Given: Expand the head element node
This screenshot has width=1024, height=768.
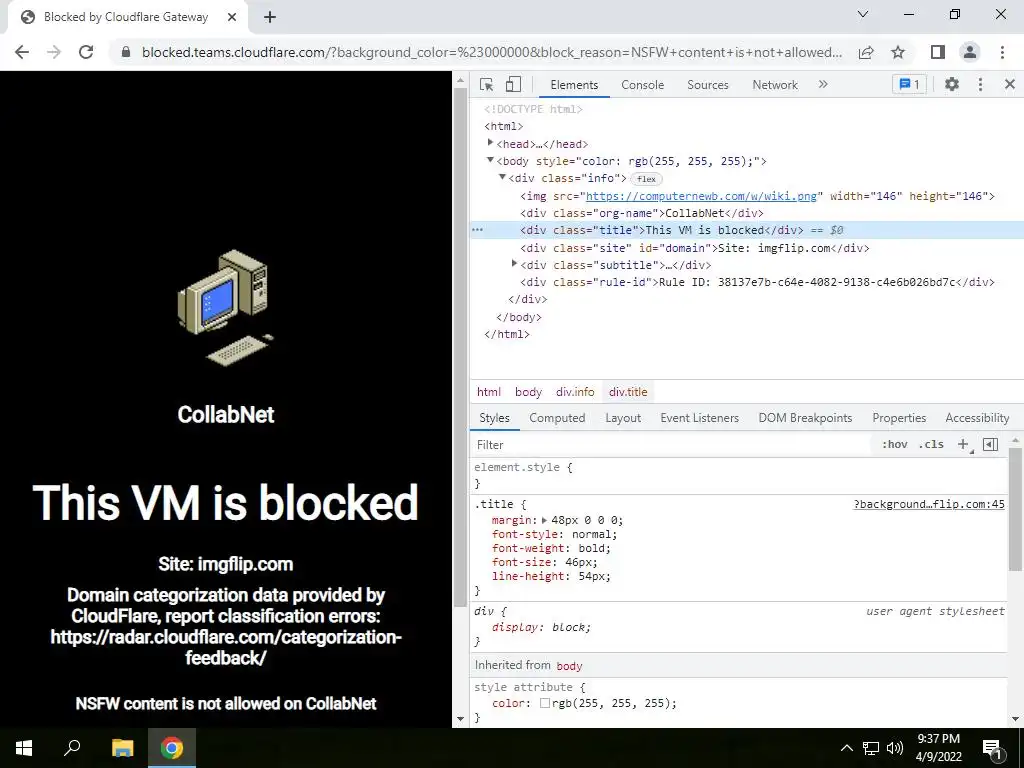Looking at the screenshot, I should pos(490,142).
